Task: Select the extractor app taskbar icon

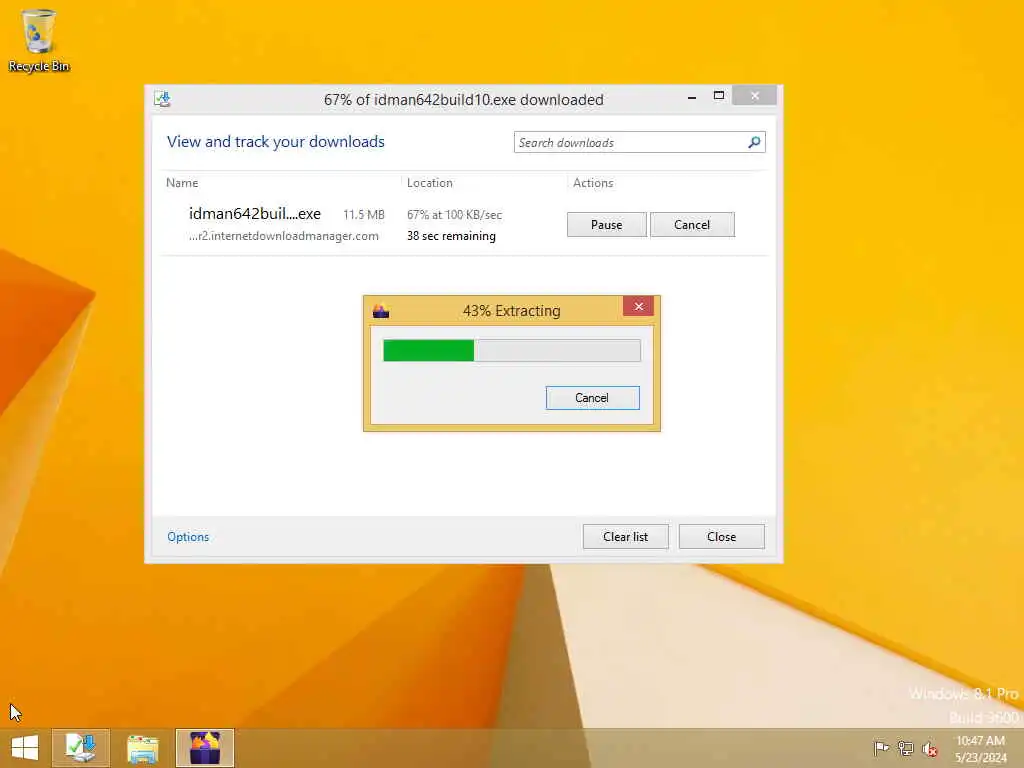Action: [x=204, y=748]
